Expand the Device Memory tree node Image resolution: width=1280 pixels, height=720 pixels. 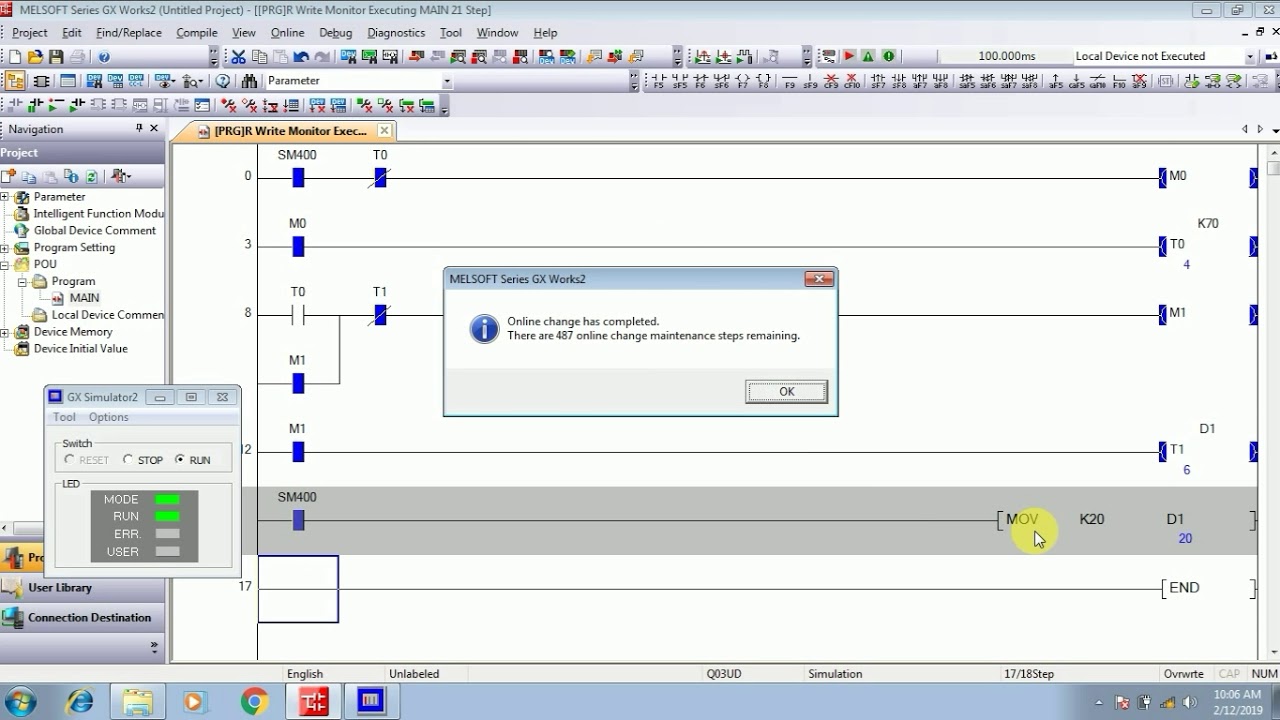(x=5, y=332)
